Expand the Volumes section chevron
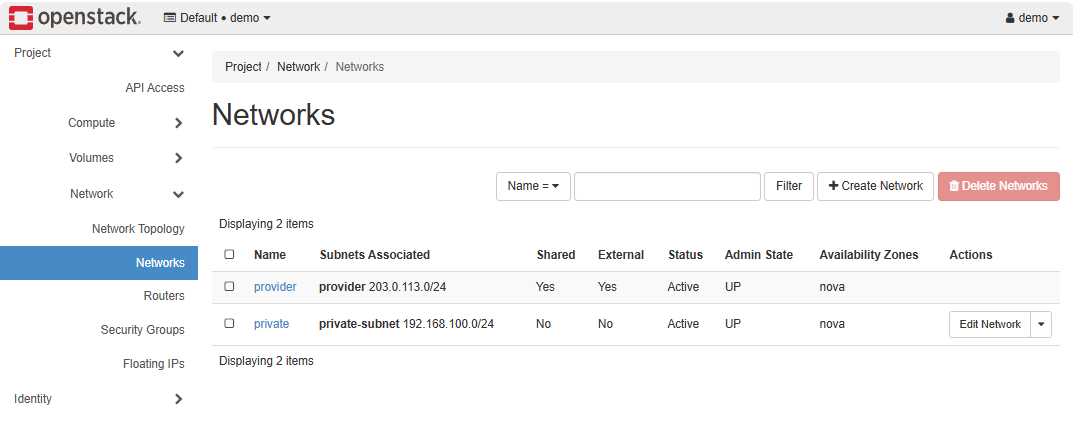The image size is (1075, 428). pos(178,158)
